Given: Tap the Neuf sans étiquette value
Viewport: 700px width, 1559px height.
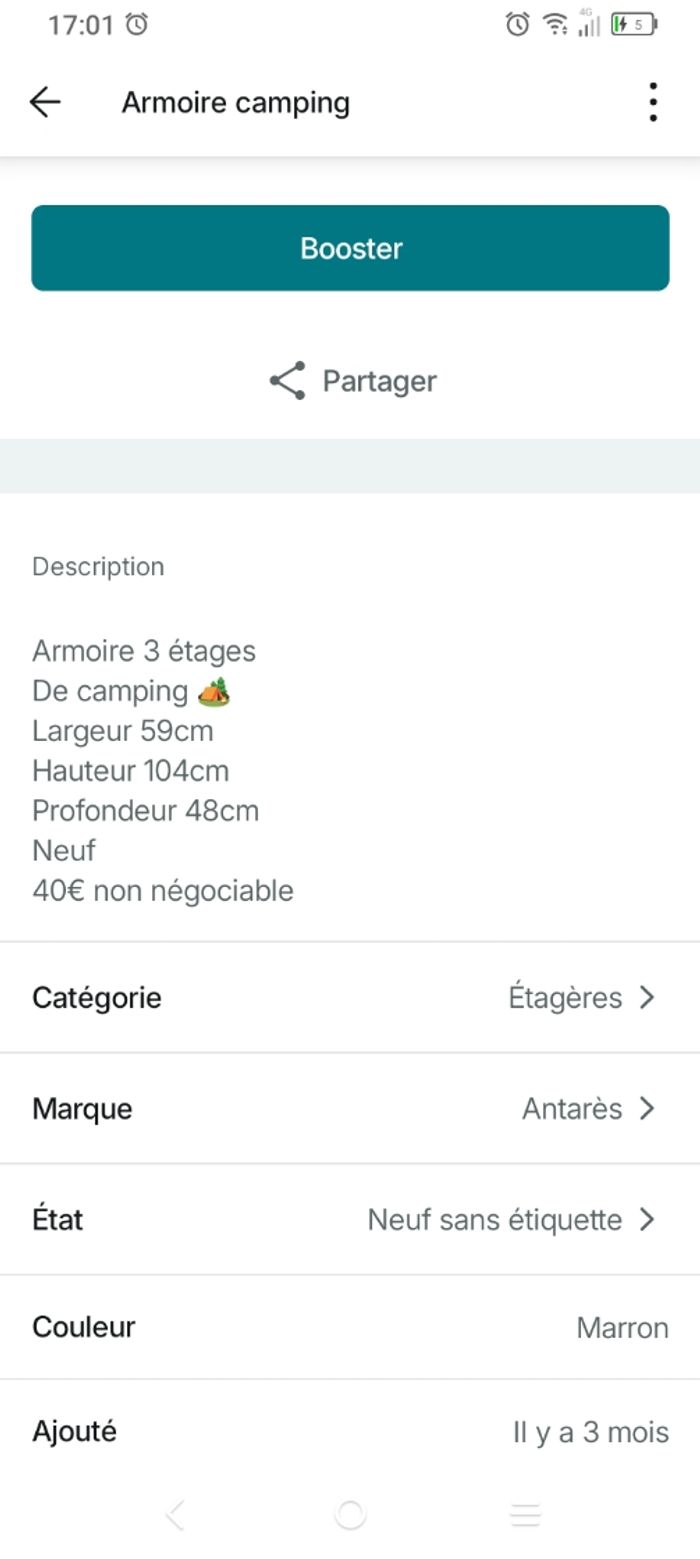Looking at the screenshot, I should pos(494,1219).
